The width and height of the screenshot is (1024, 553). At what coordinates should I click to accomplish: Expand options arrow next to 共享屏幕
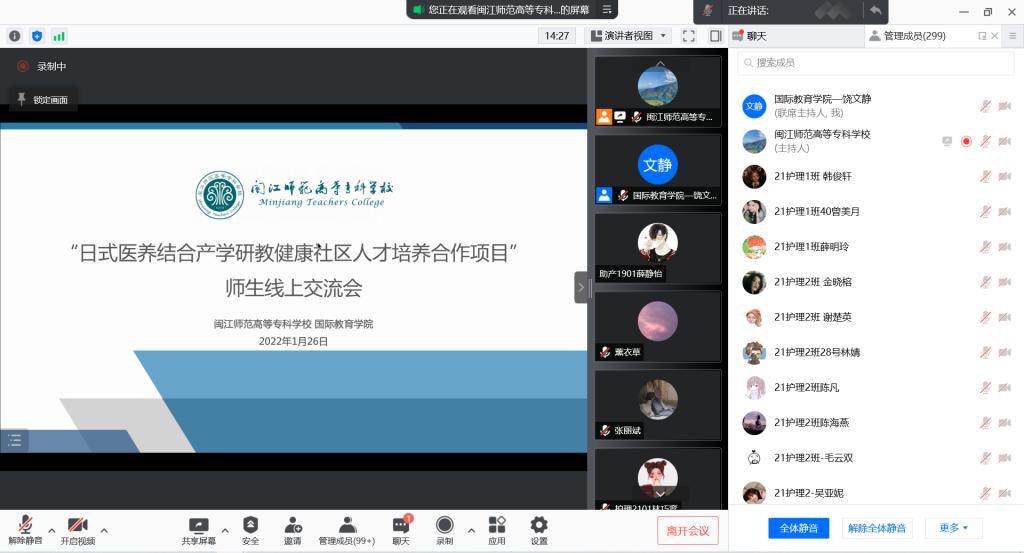point(224,530)
